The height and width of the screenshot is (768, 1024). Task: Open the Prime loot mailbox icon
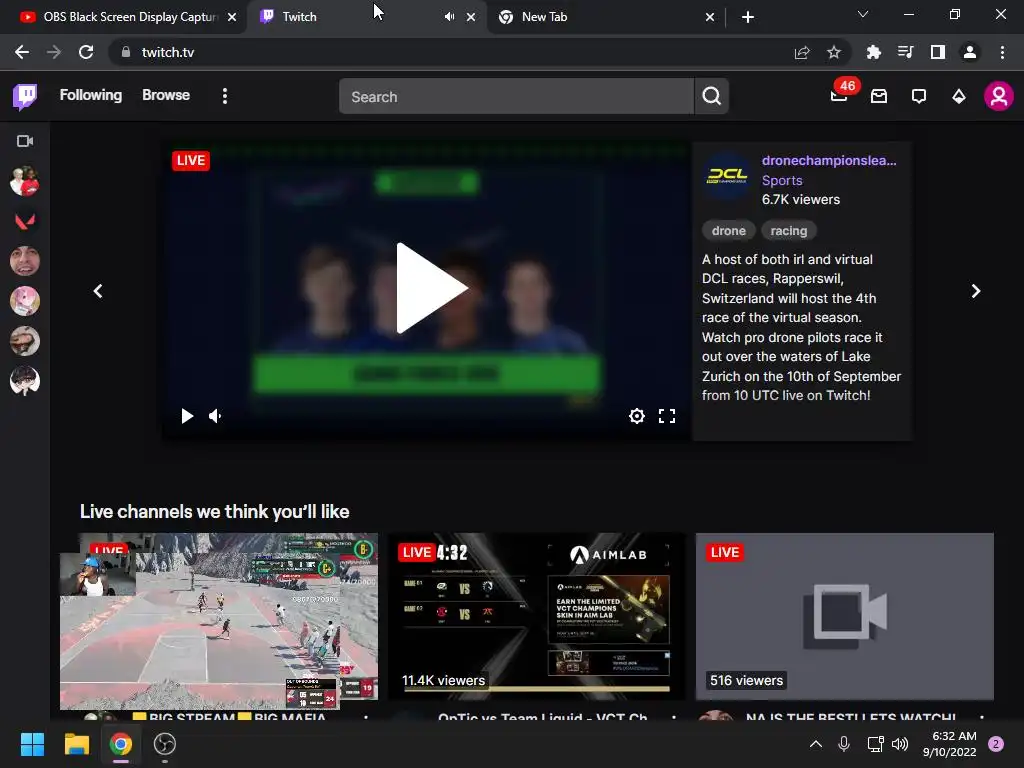[x=879, y=97]
